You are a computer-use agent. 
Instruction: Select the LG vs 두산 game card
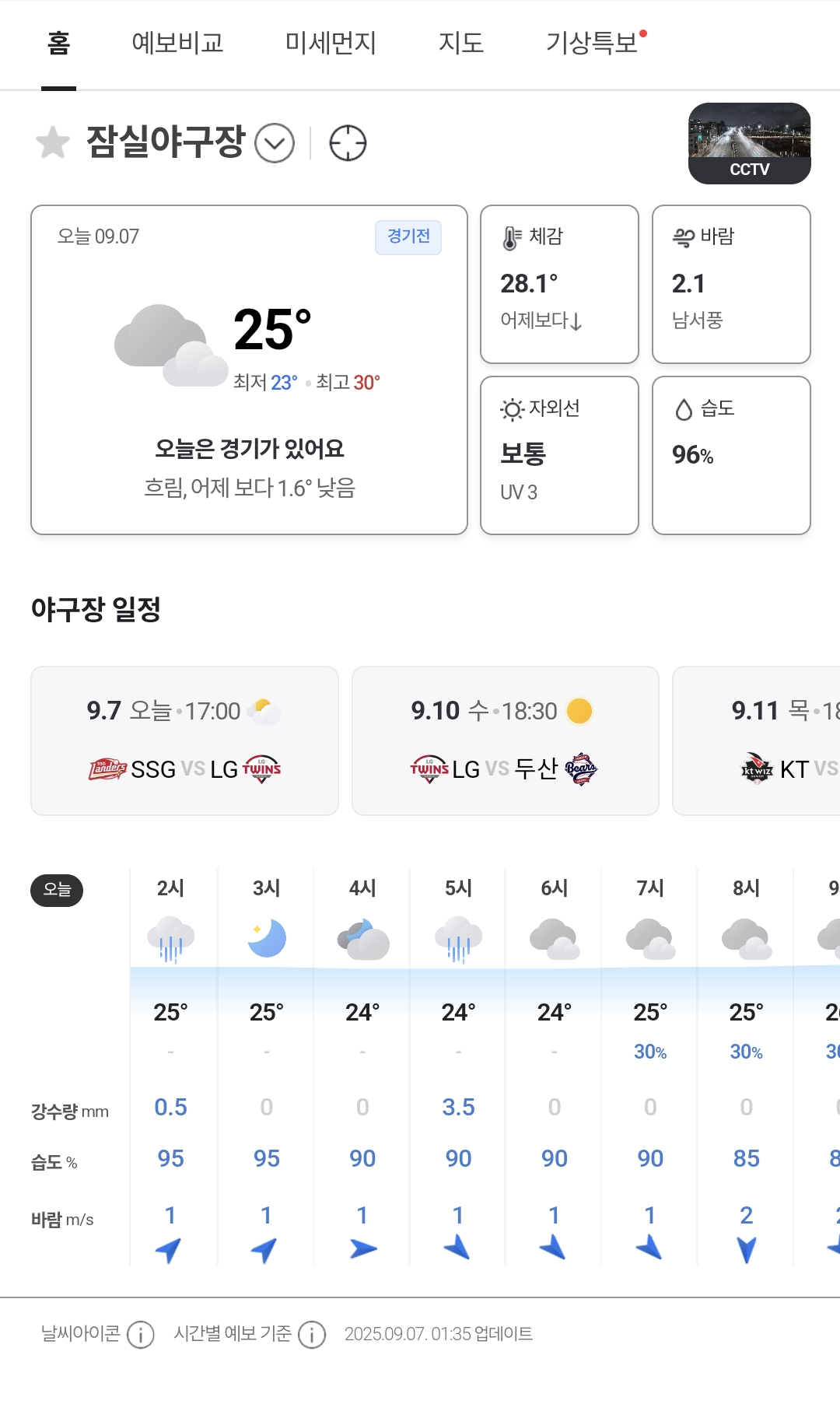pos(506,741)
